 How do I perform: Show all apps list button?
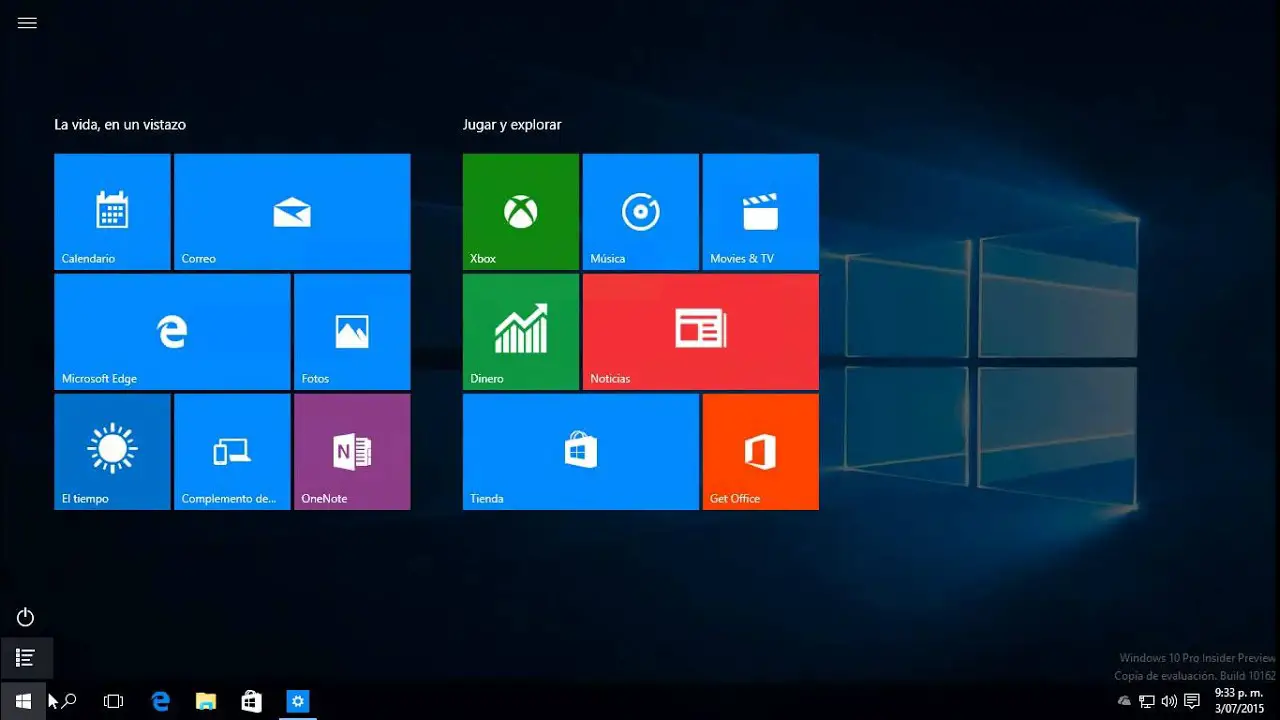click(26, 658)
